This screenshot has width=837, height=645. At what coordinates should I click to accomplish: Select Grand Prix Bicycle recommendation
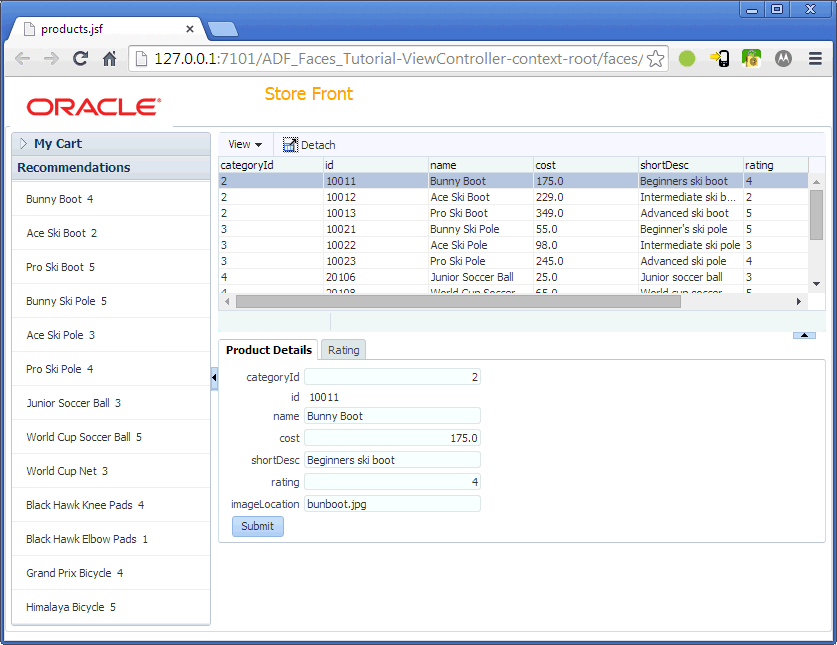pos(111,573)
